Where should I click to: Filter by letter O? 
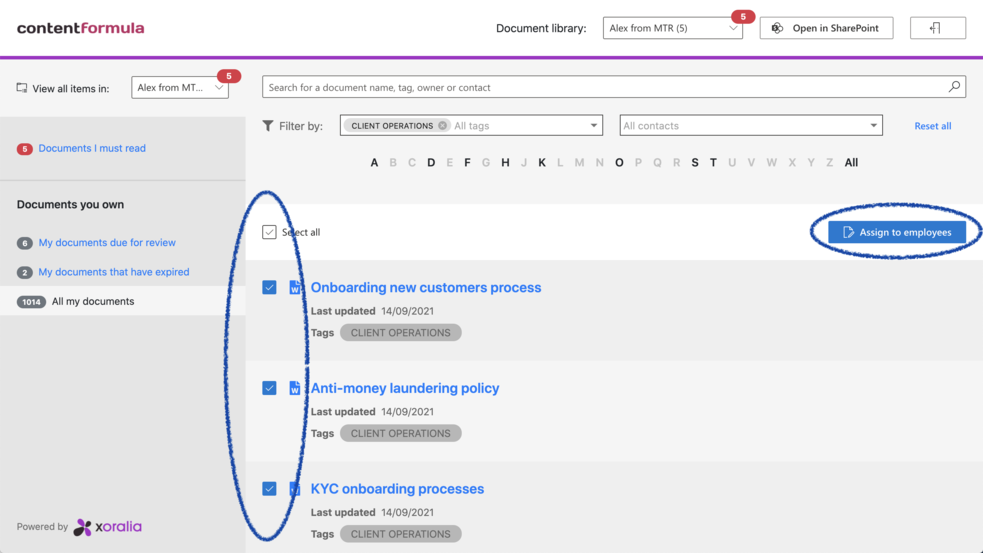[x=619, y=163]
